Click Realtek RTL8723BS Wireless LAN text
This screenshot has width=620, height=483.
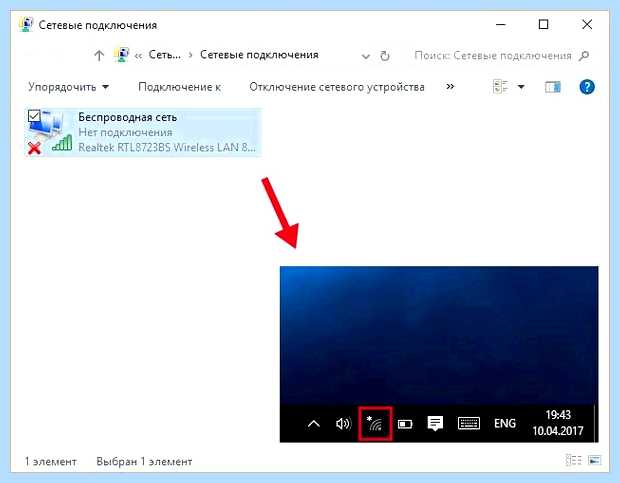pos(166,147)
